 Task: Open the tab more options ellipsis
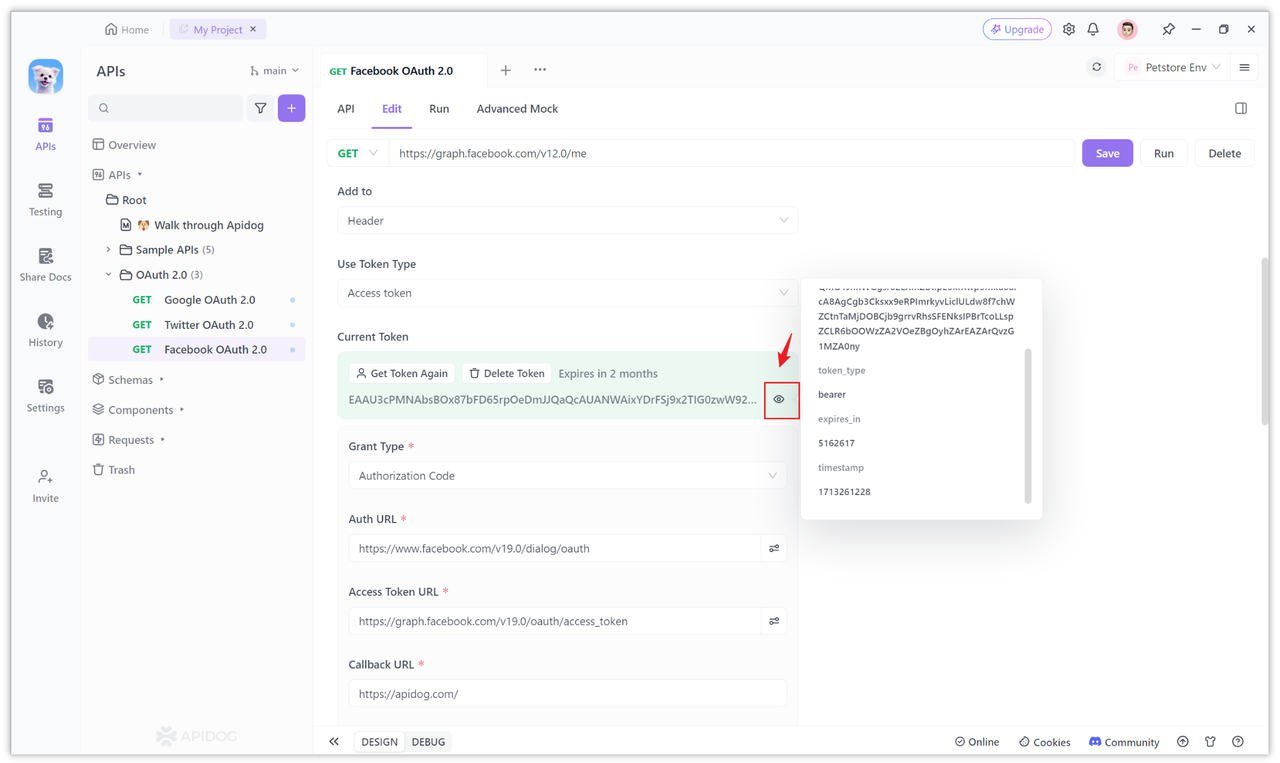540,70
